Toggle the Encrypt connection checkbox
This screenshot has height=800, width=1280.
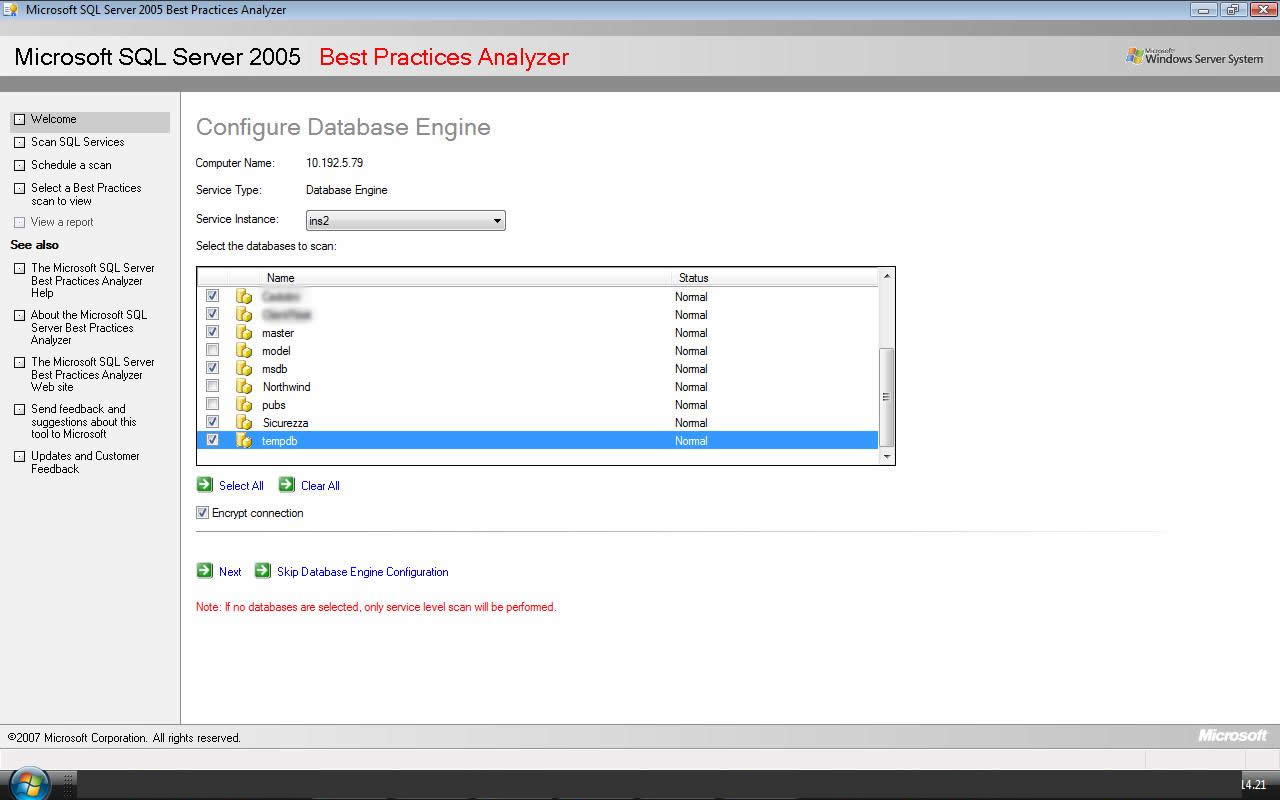click(202, 513)
